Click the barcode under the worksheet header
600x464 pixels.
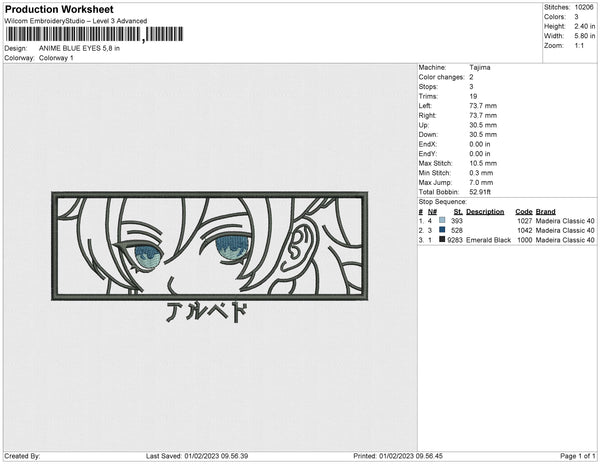coord(95,34)
